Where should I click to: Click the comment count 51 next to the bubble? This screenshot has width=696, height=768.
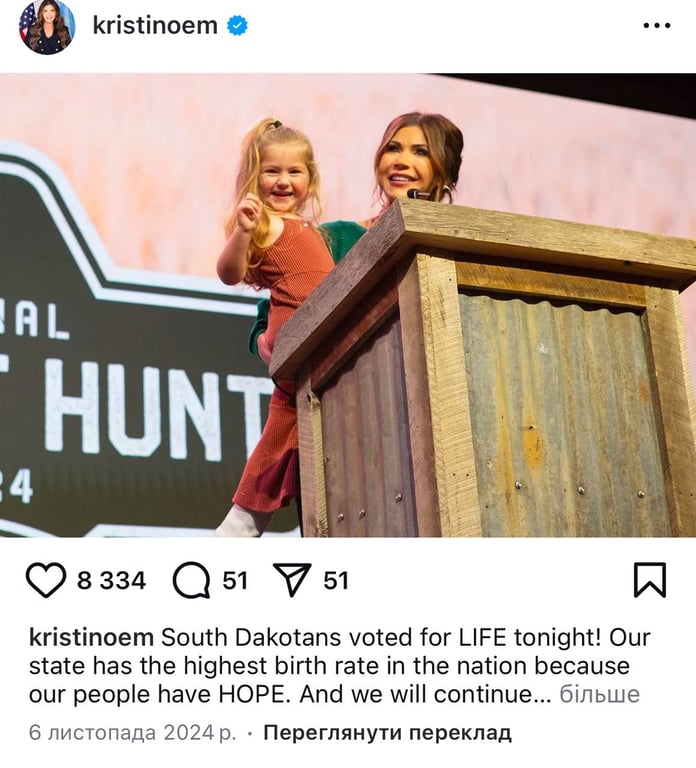(235, 580)
